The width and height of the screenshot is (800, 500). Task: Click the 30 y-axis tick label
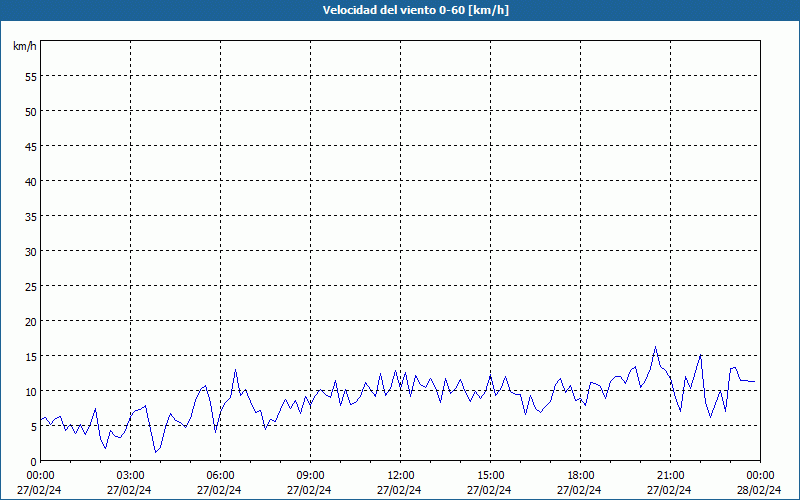point(30,251)
